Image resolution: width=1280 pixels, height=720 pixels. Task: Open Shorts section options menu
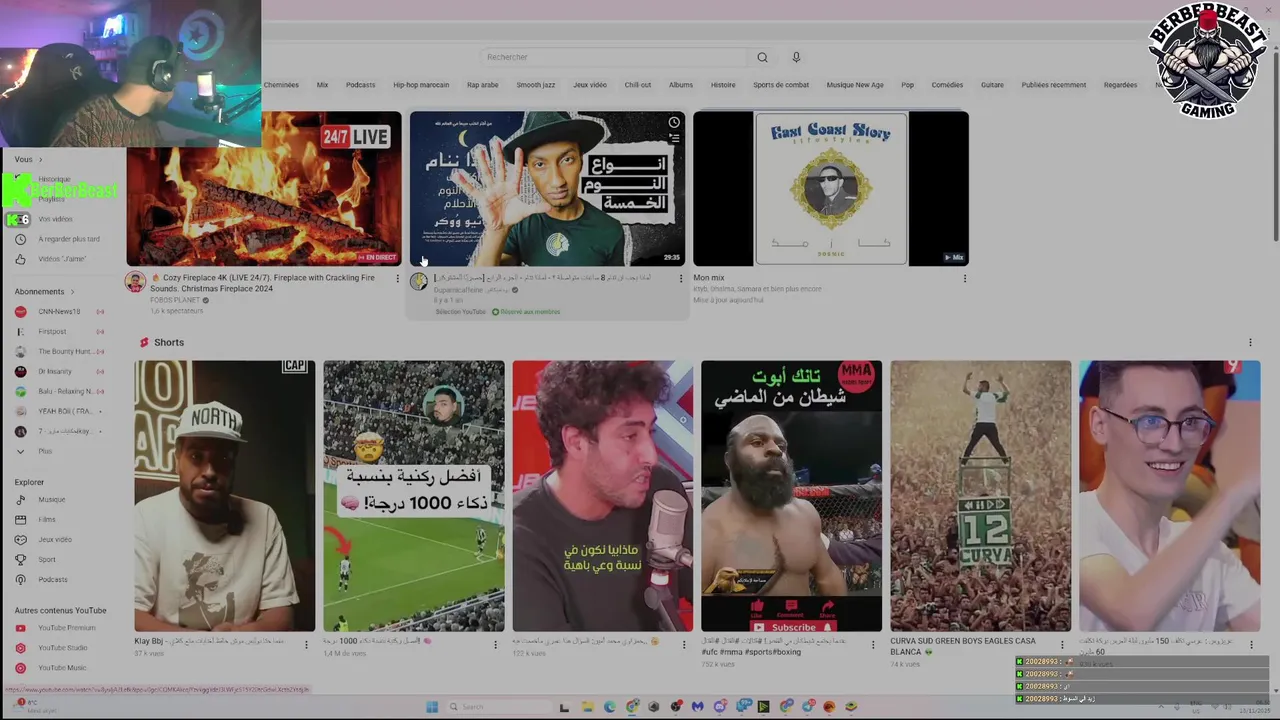(x=1250, y=343)
